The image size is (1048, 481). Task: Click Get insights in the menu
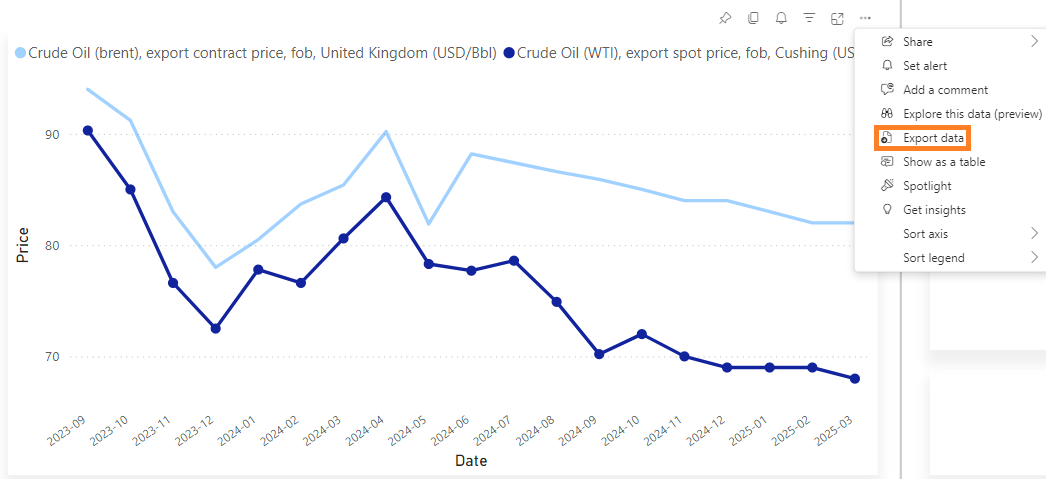pos(934,210)
